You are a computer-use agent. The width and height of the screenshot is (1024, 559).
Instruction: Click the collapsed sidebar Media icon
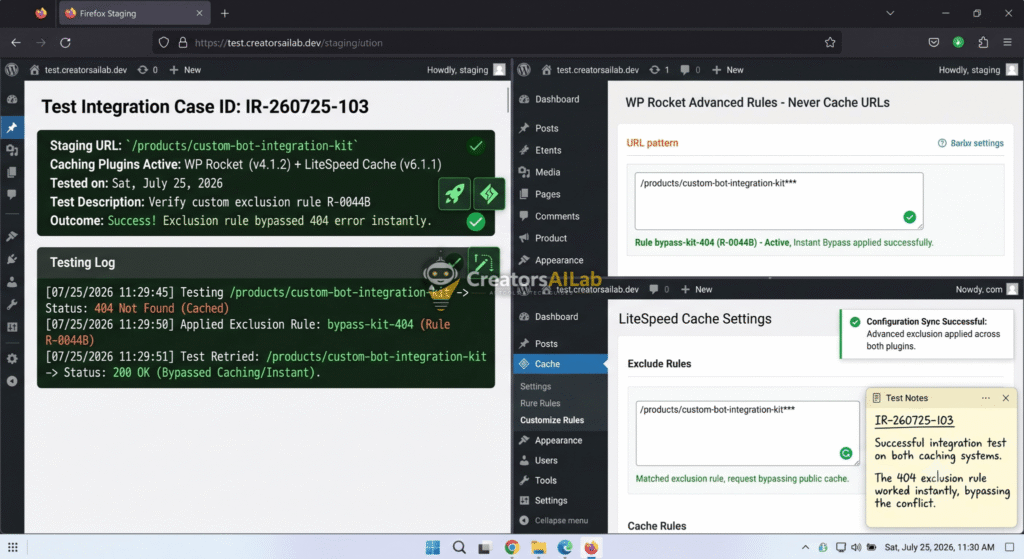[12, 150]
